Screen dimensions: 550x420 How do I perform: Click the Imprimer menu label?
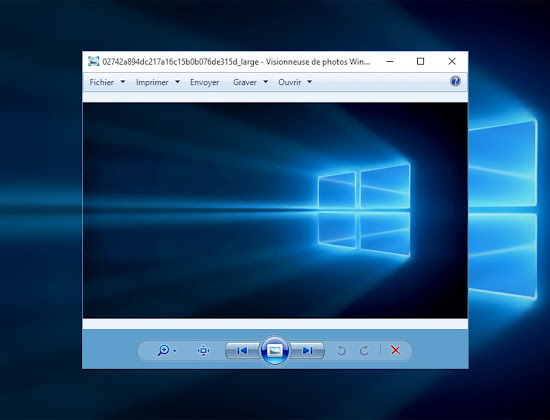pos(152,82)
